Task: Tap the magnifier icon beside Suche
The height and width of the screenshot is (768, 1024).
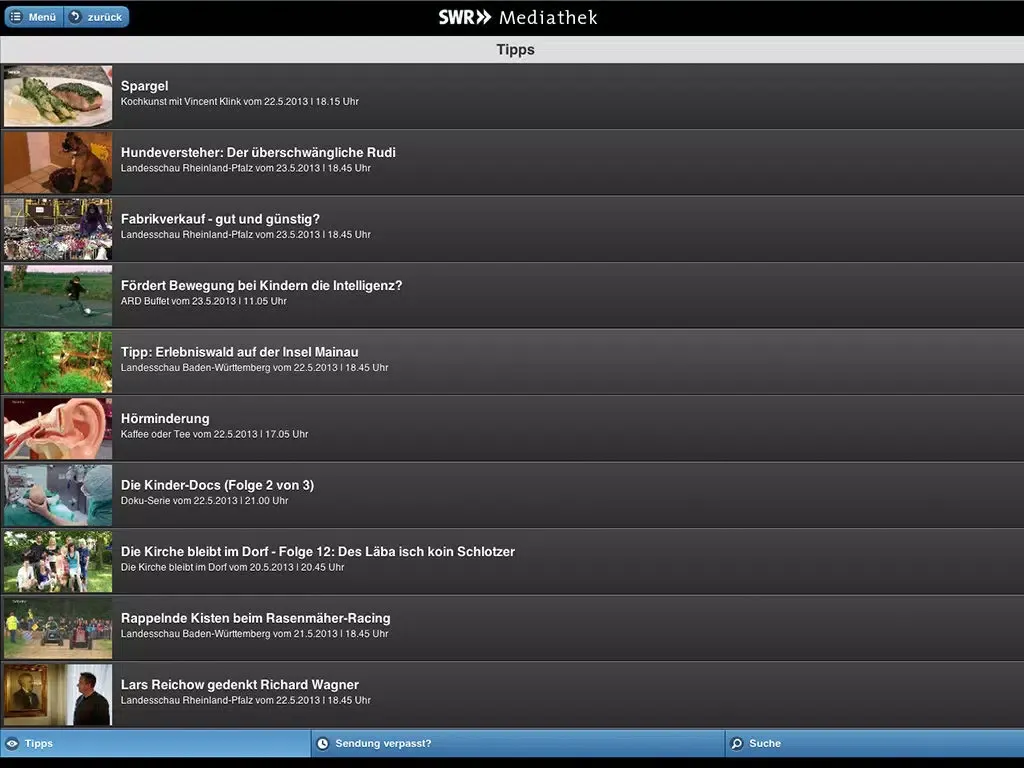Action: 737,743
